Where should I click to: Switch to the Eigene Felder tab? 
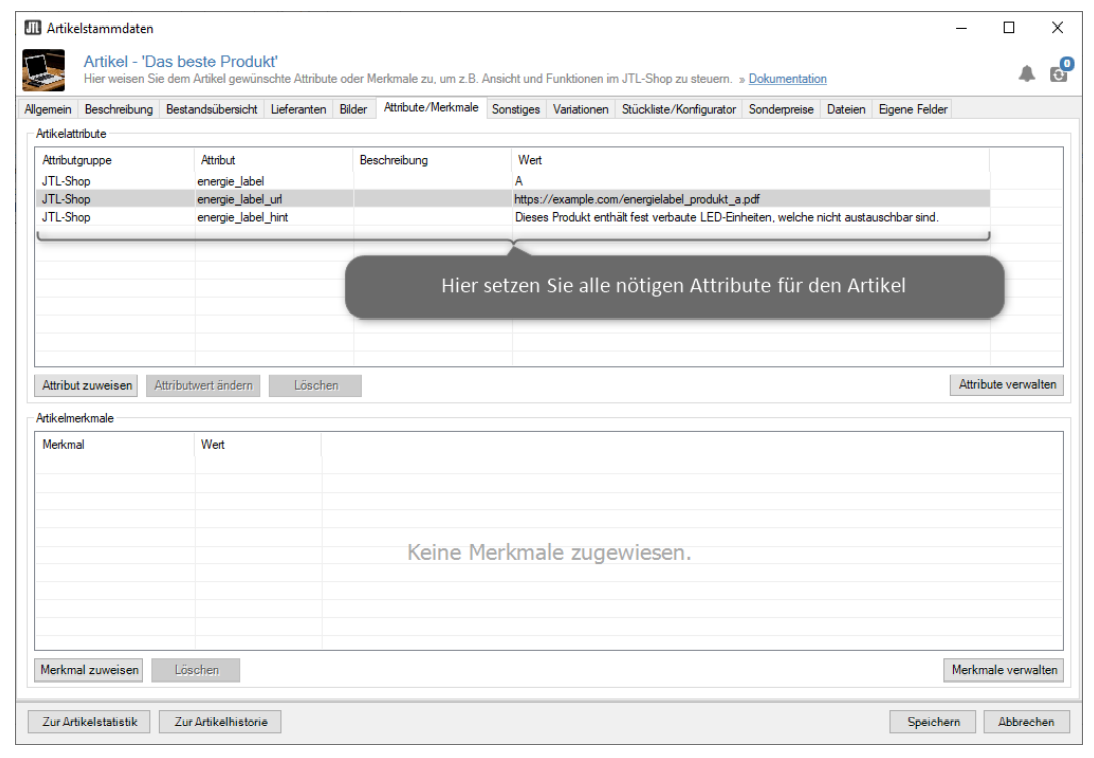pos(913,109)
